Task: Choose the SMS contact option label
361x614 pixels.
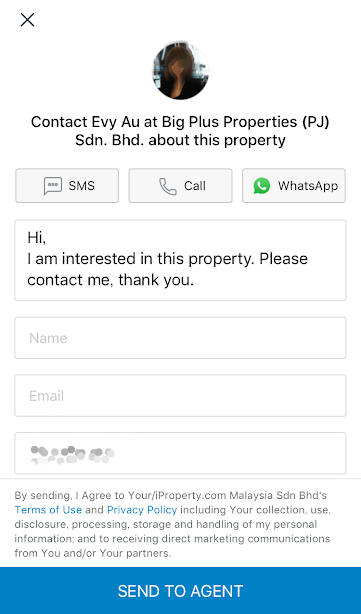Action: (81, 186)
